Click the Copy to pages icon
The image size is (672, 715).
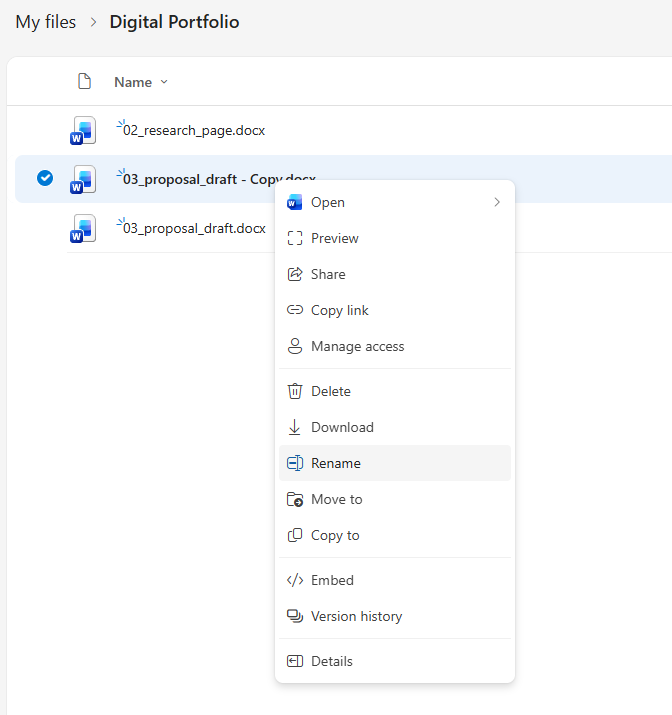coord(295,535)
